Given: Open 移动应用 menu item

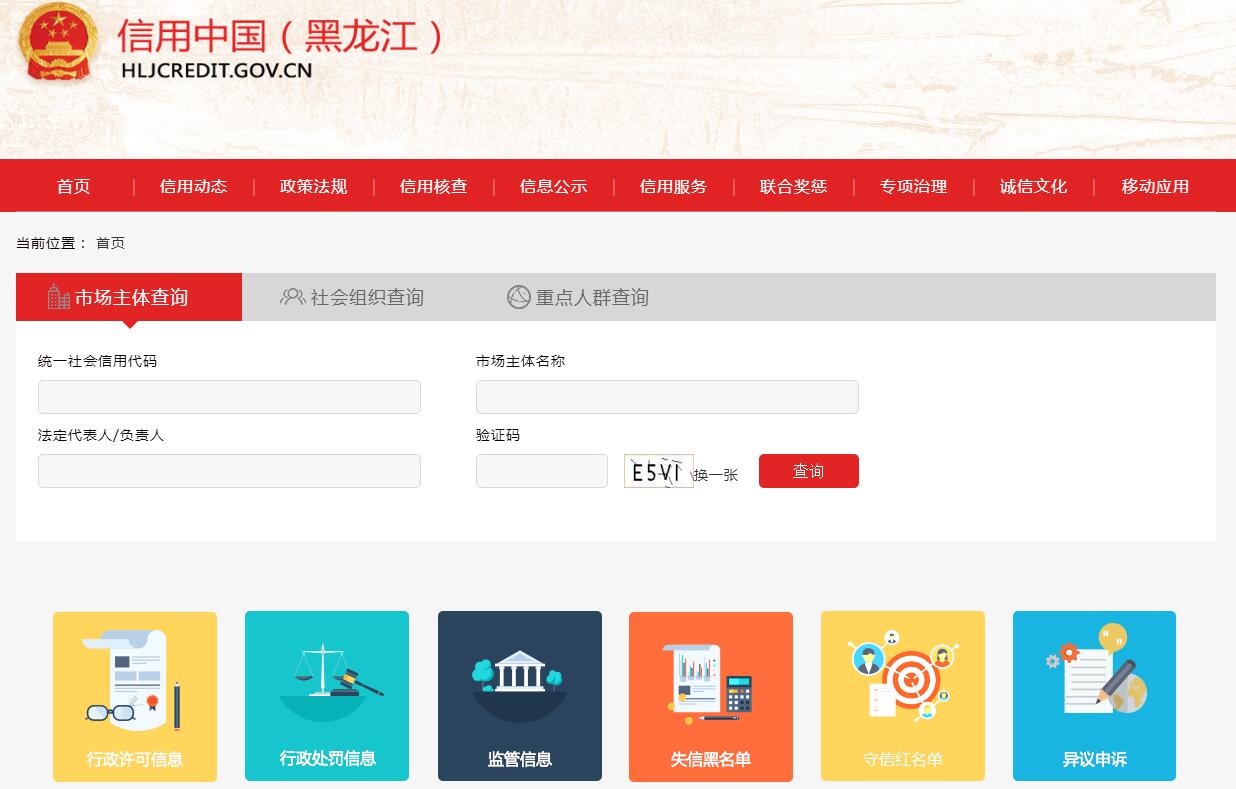Looking at the screenshot, I should pos(1155,186).
